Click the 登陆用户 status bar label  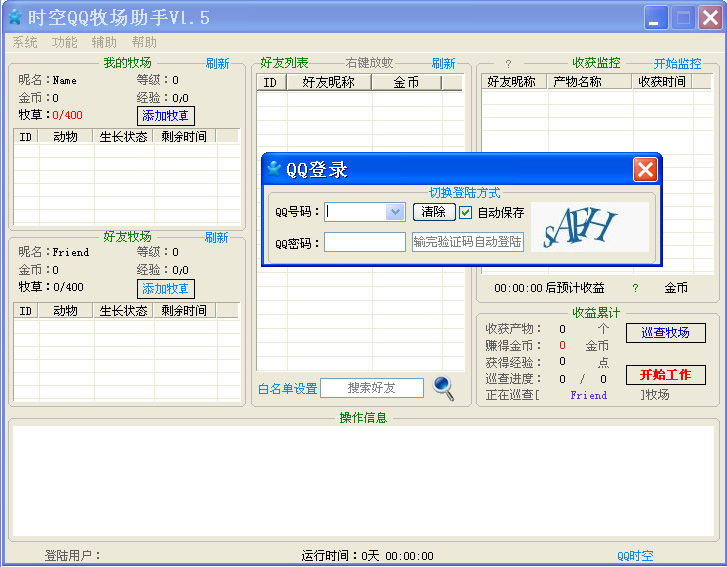(72, 555)
